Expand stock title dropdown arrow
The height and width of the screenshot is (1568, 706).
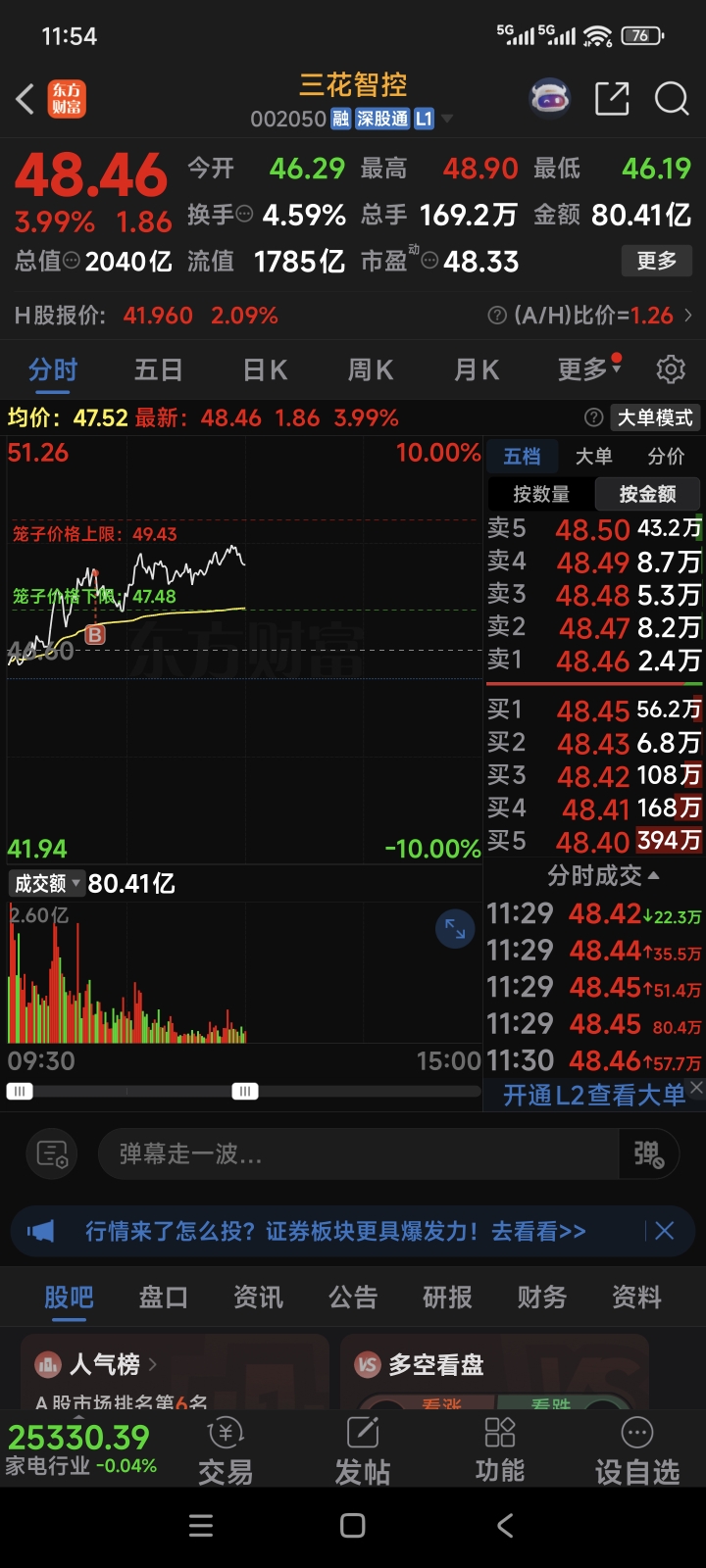[447, 120]
